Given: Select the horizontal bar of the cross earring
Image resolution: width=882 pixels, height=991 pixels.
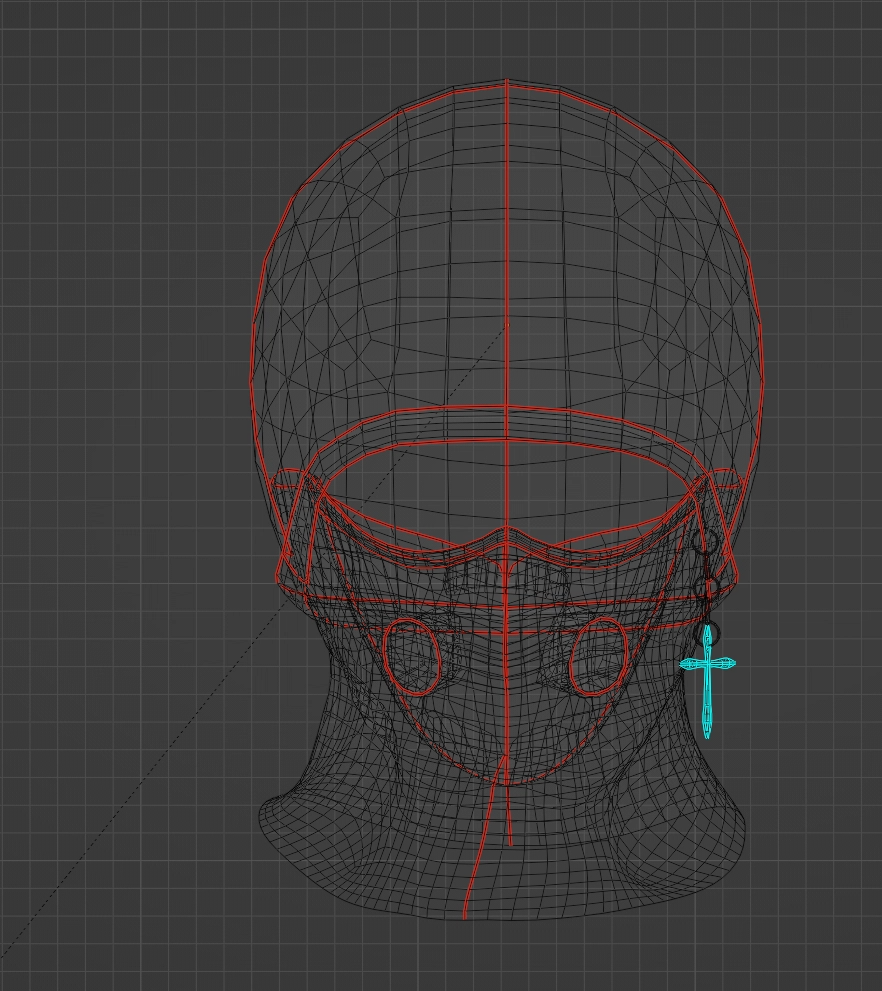Looking at the screenshot, I should (690, 662).
